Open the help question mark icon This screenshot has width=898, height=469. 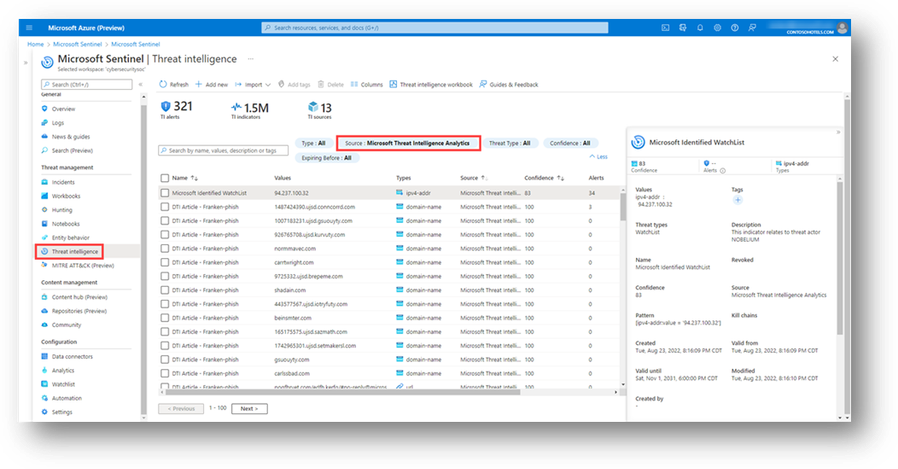(x=734, y=27)
